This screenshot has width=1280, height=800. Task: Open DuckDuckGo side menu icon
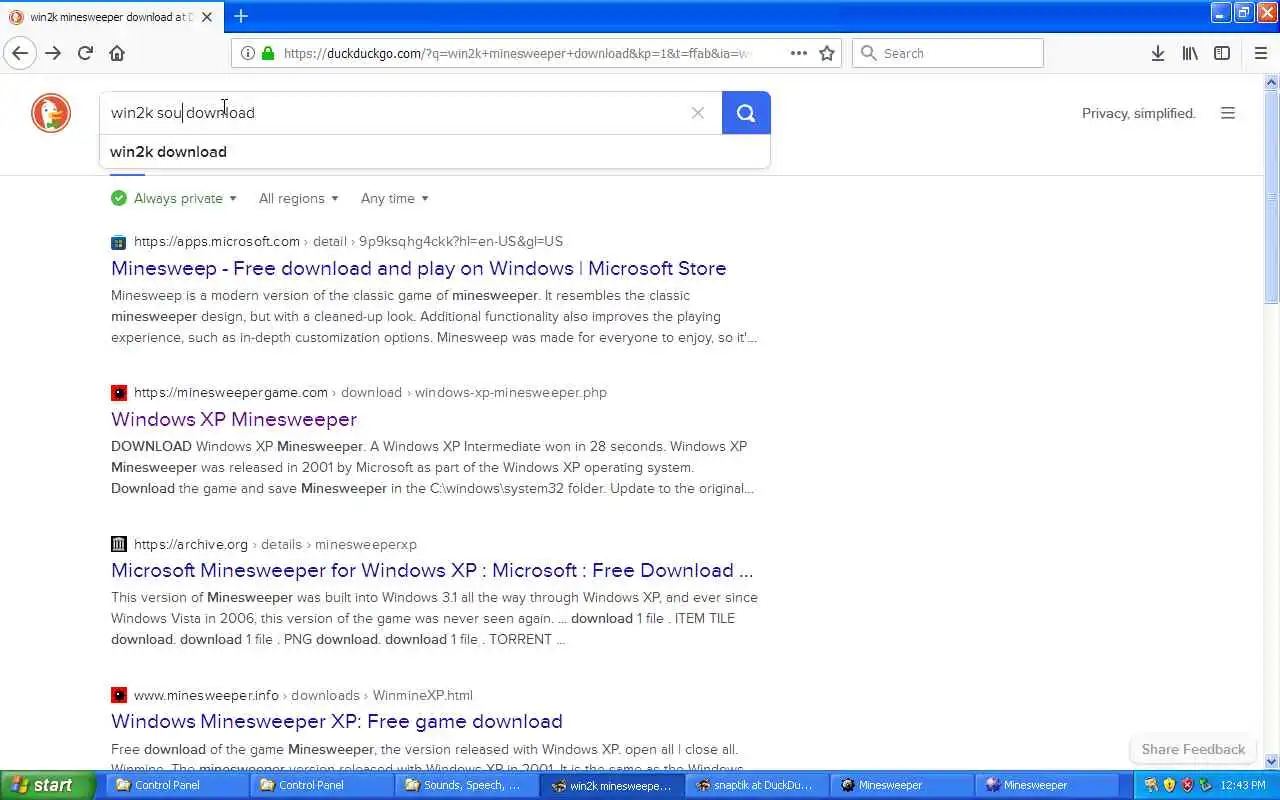click(1228, 113)
